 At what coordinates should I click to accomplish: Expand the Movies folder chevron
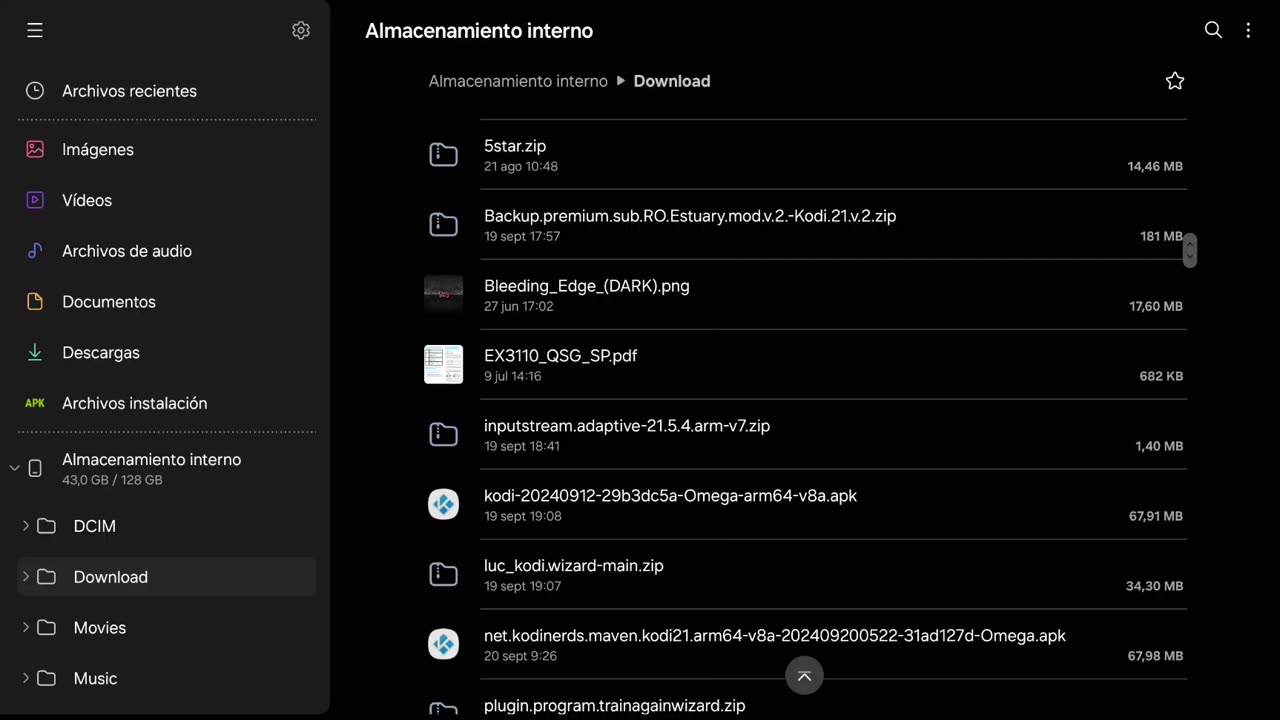(x=26, y=628)
